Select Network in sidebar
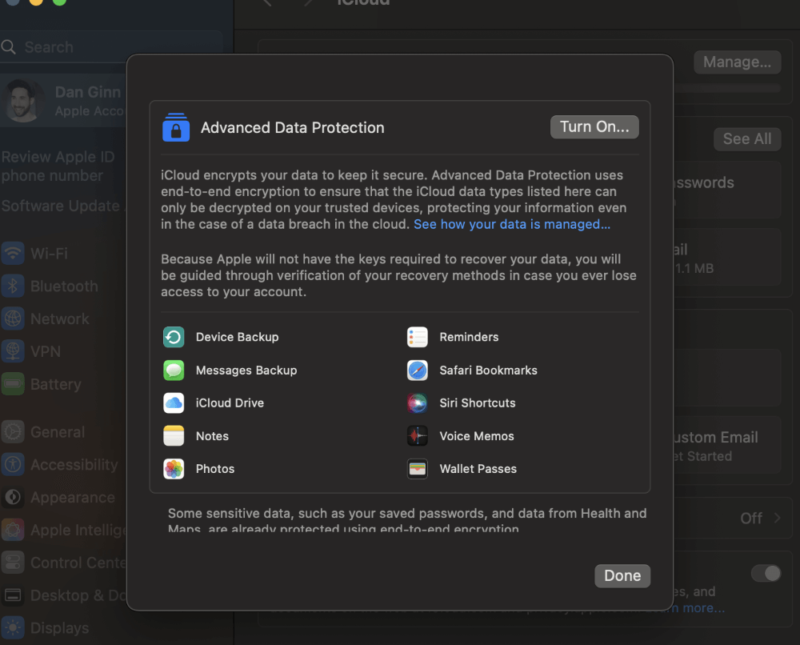This screenshot has width=800, height=645. click(x=60, y=318)
